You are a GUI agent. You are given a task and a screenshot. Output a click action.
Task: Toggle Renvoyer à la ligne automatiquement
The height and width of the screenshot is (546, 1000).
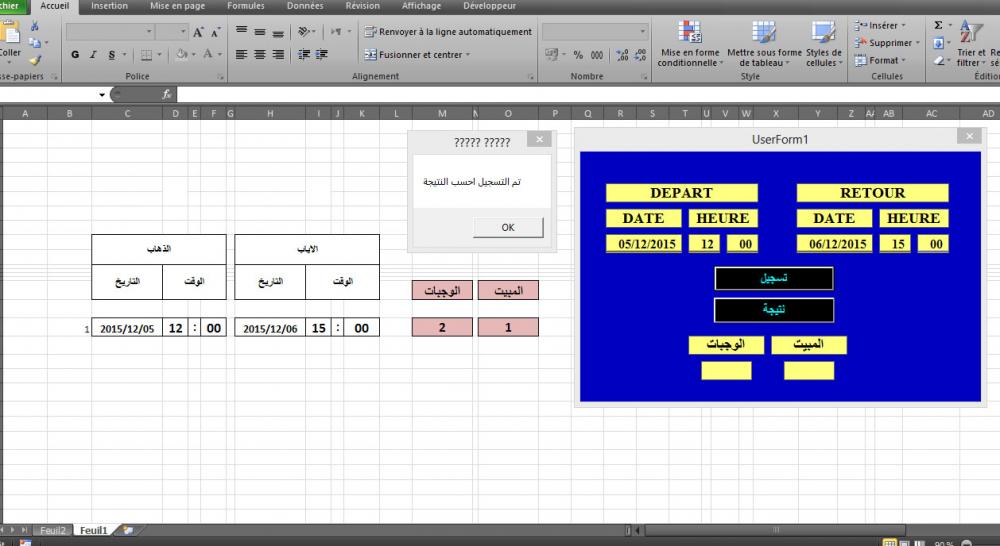(x=448, y=32)
